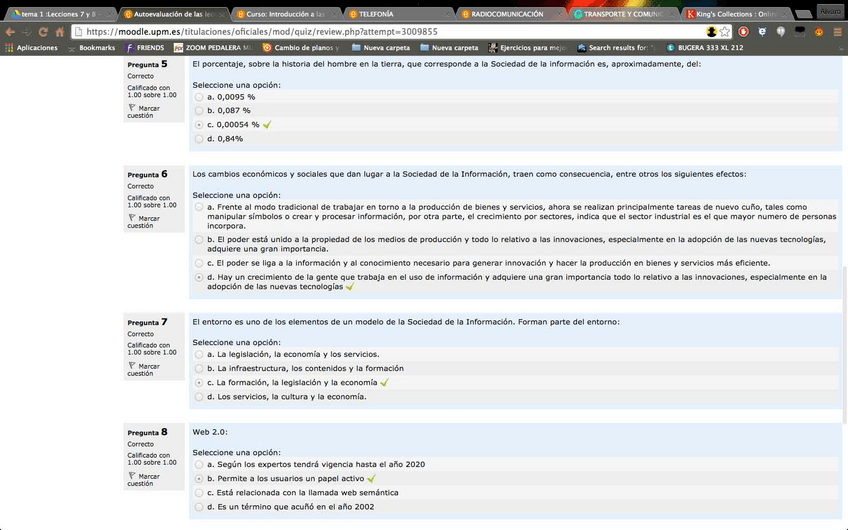Screen dimensions: 848x530
Task: Select radio 'La infraestructura, los contenidos y la formación'
Action: pos(199,368)
